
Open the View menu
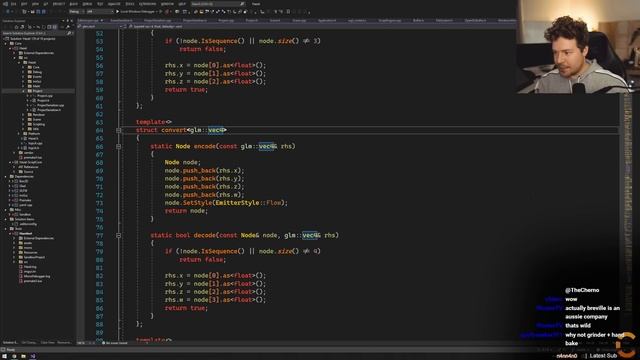pyautogui.click(x=35, y=4)
